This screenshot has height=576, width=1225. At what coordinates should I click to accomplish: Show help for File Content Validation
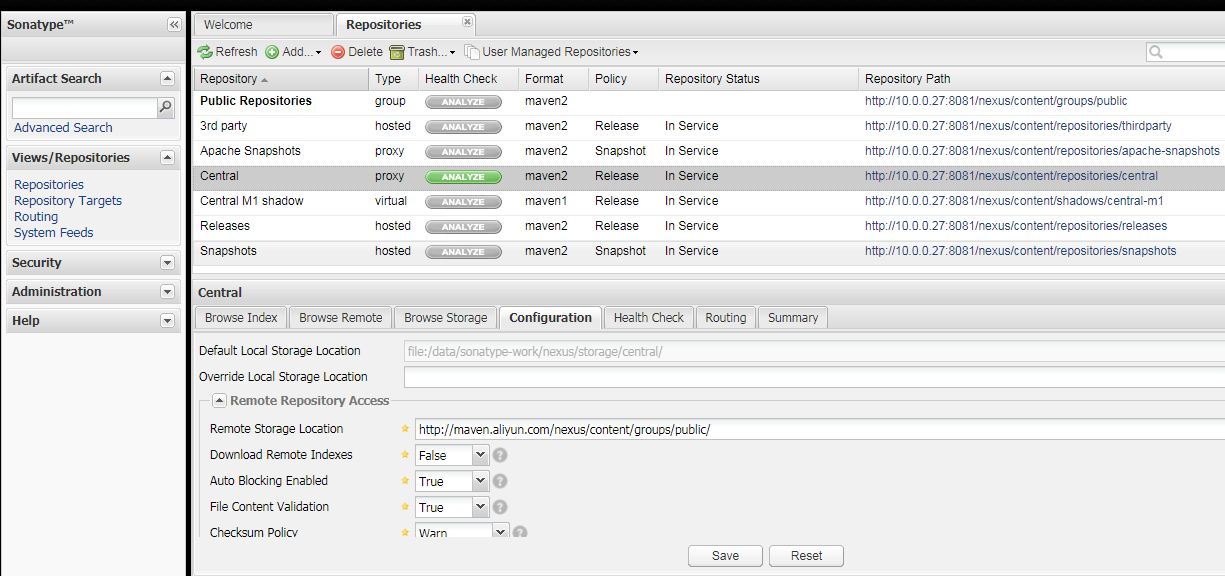[x=500, y=507]
